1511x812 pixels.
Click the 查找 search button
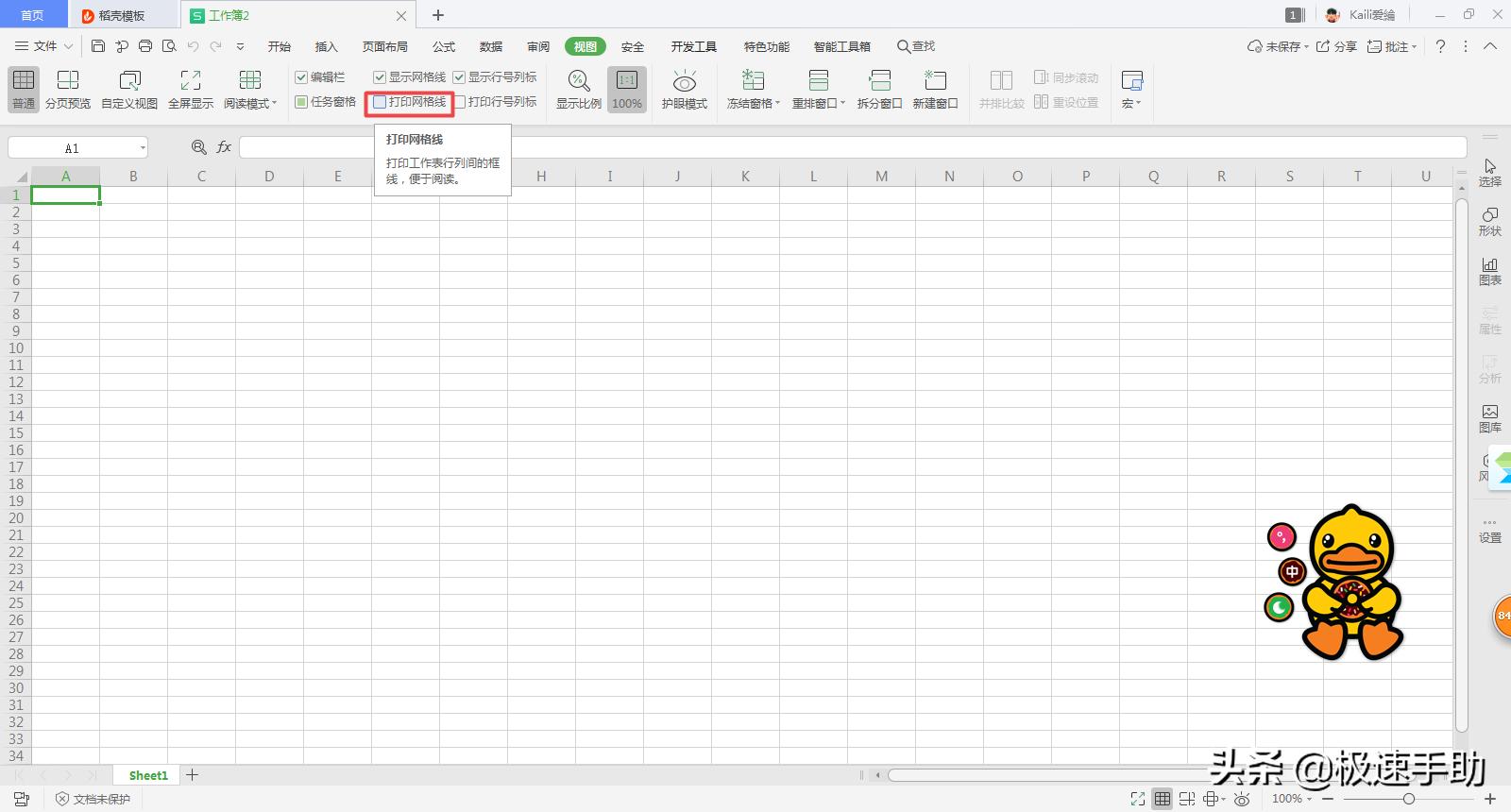[916, 46]
